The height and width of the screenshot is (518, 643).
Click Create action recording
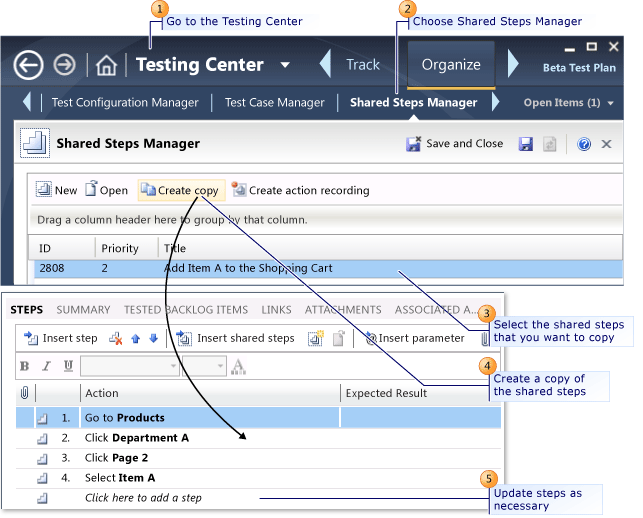click(300, 190)
